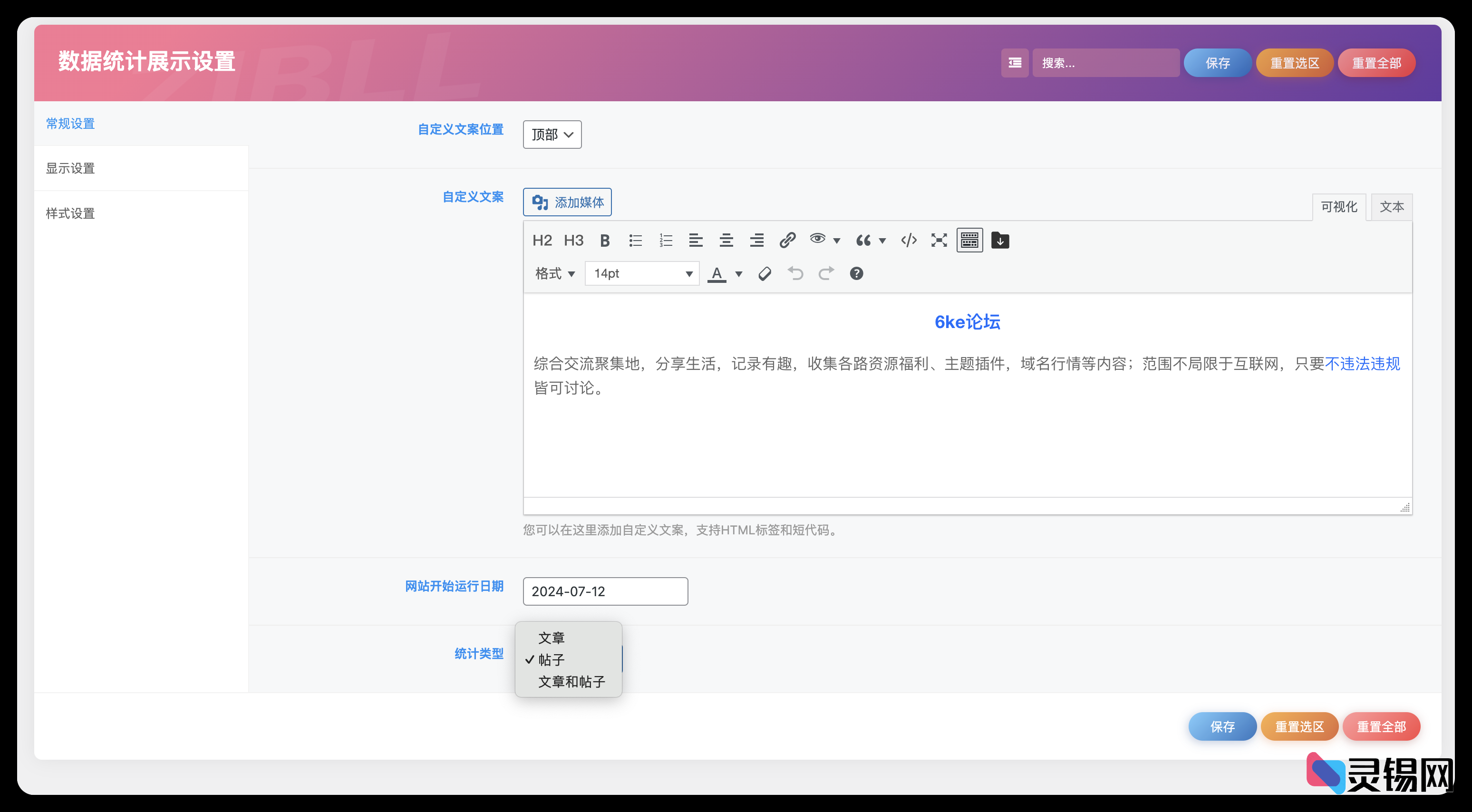The height and width of the screenshot is (812, 1472).
Task: Insert a numbered list
Action: [666, 241]
